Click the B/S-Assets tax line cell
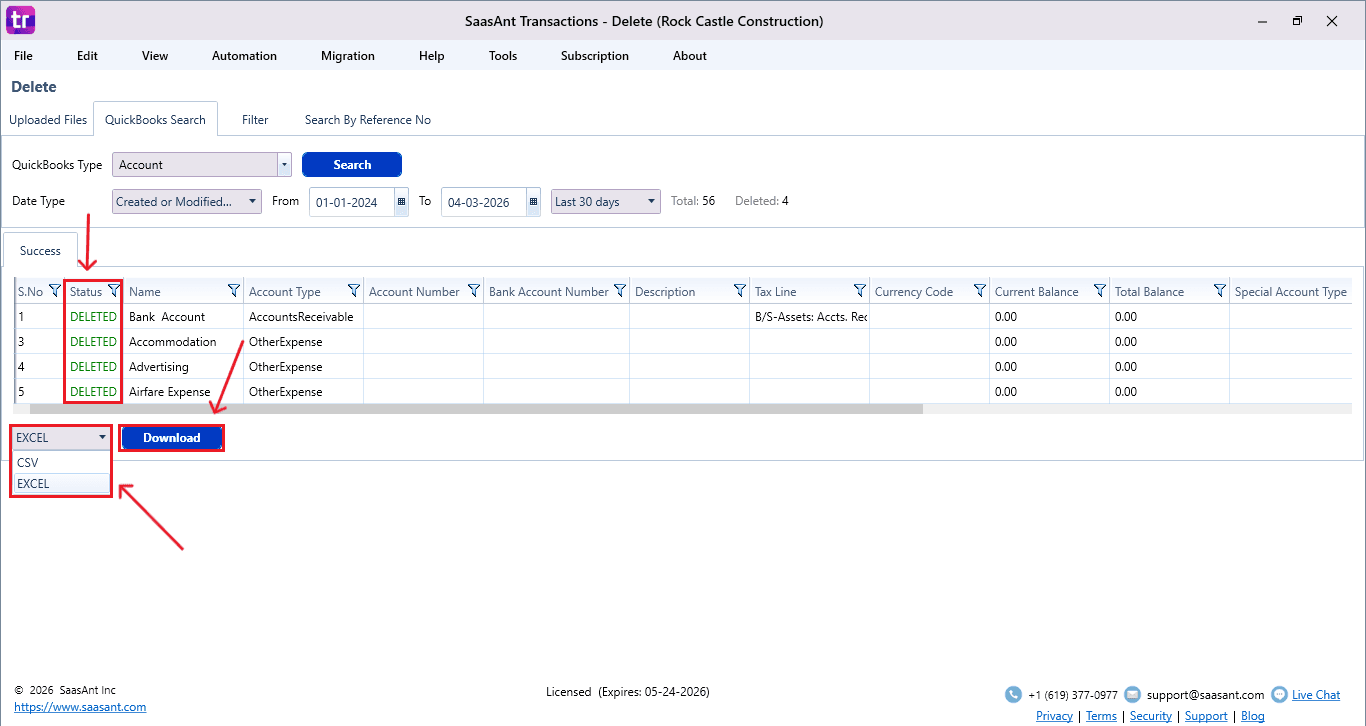The width and height of the screenshot is (1366, 726). [x=810, y=317]
